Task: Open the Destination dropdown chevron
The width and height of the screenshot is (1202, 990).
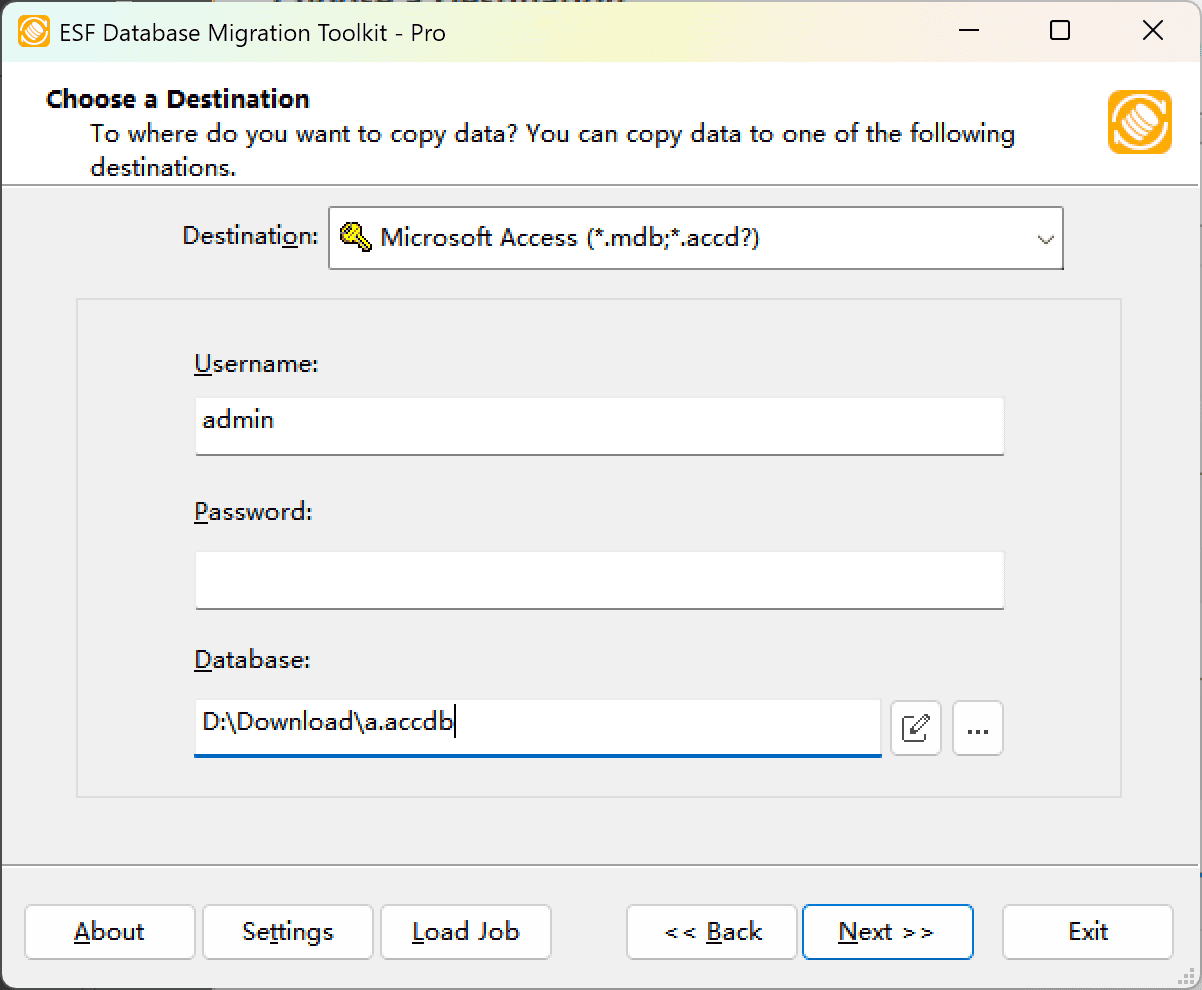Action: [x=1045, y=238]
